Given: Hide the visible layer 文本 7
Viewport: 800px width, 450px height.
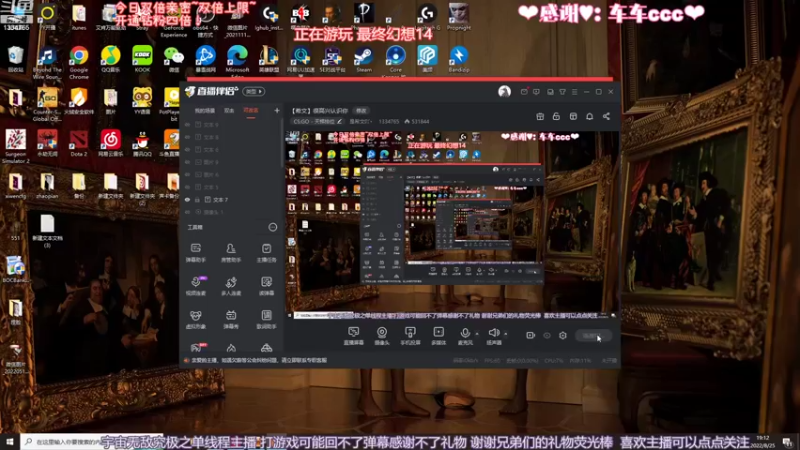Looking at the screenshot, I should [188, 199].
